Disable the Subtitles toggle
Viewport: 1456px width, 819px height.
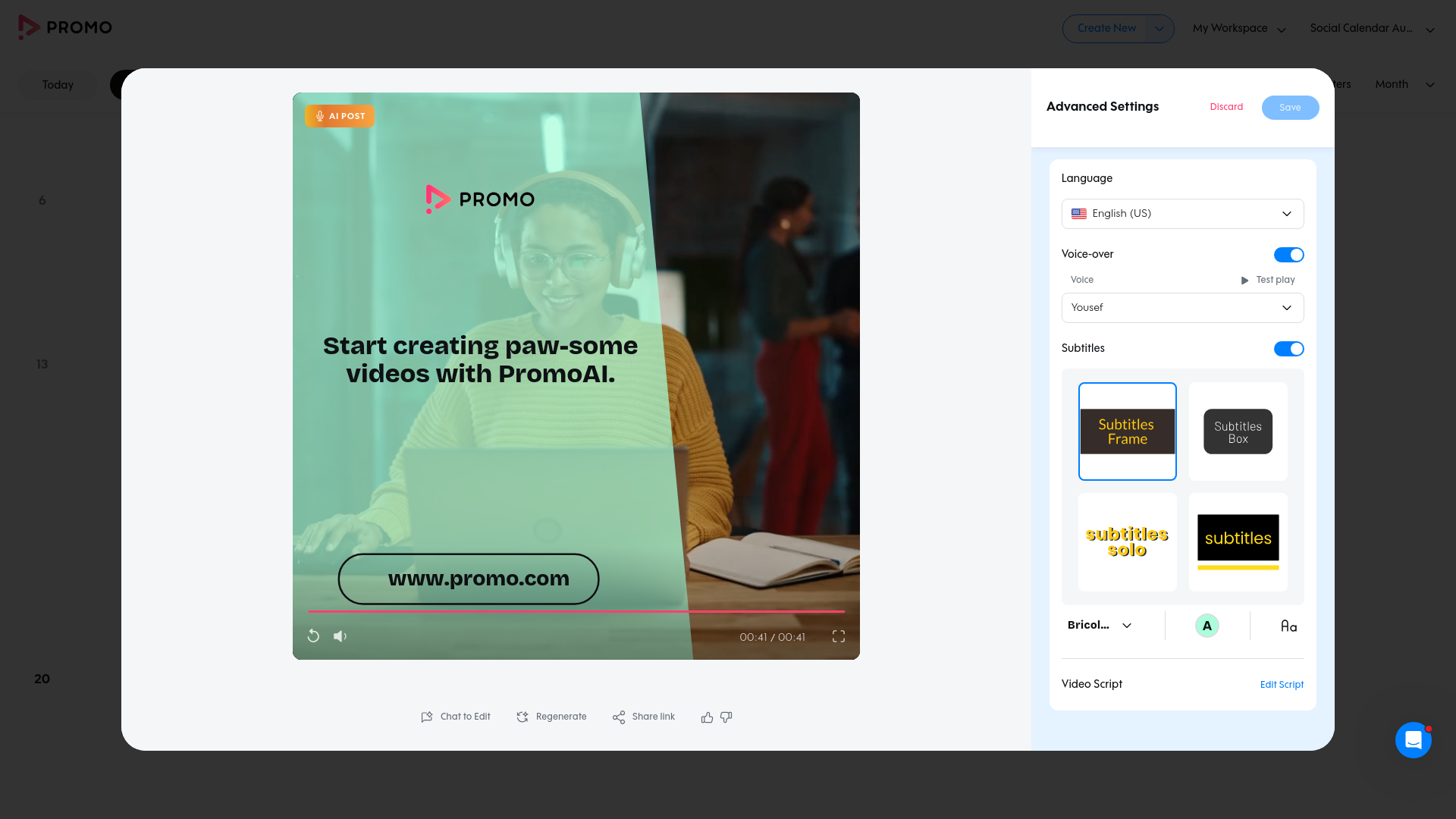[x=1288, y=349]
